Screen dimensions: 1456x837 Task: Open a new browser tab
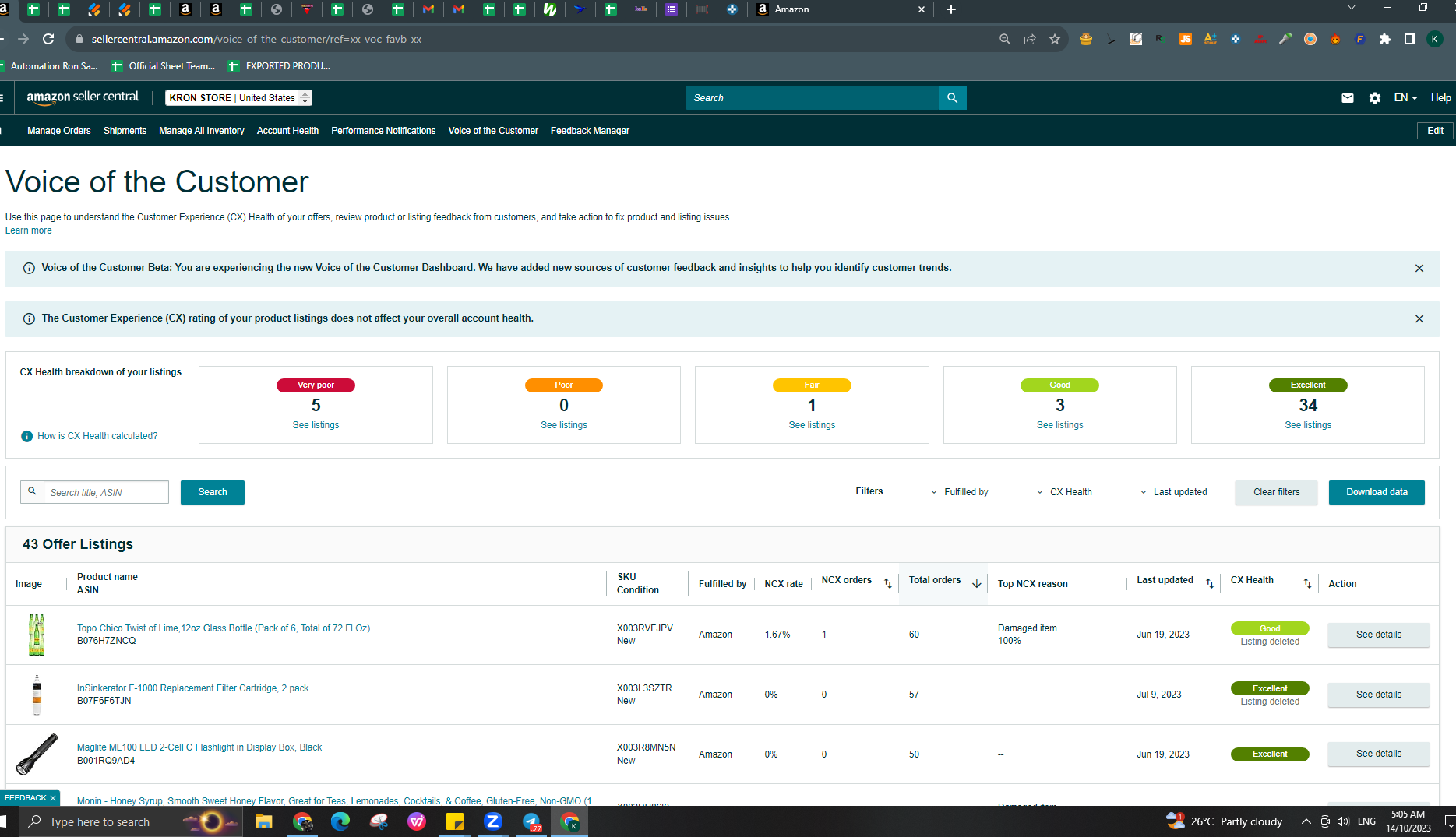[951, 9]
